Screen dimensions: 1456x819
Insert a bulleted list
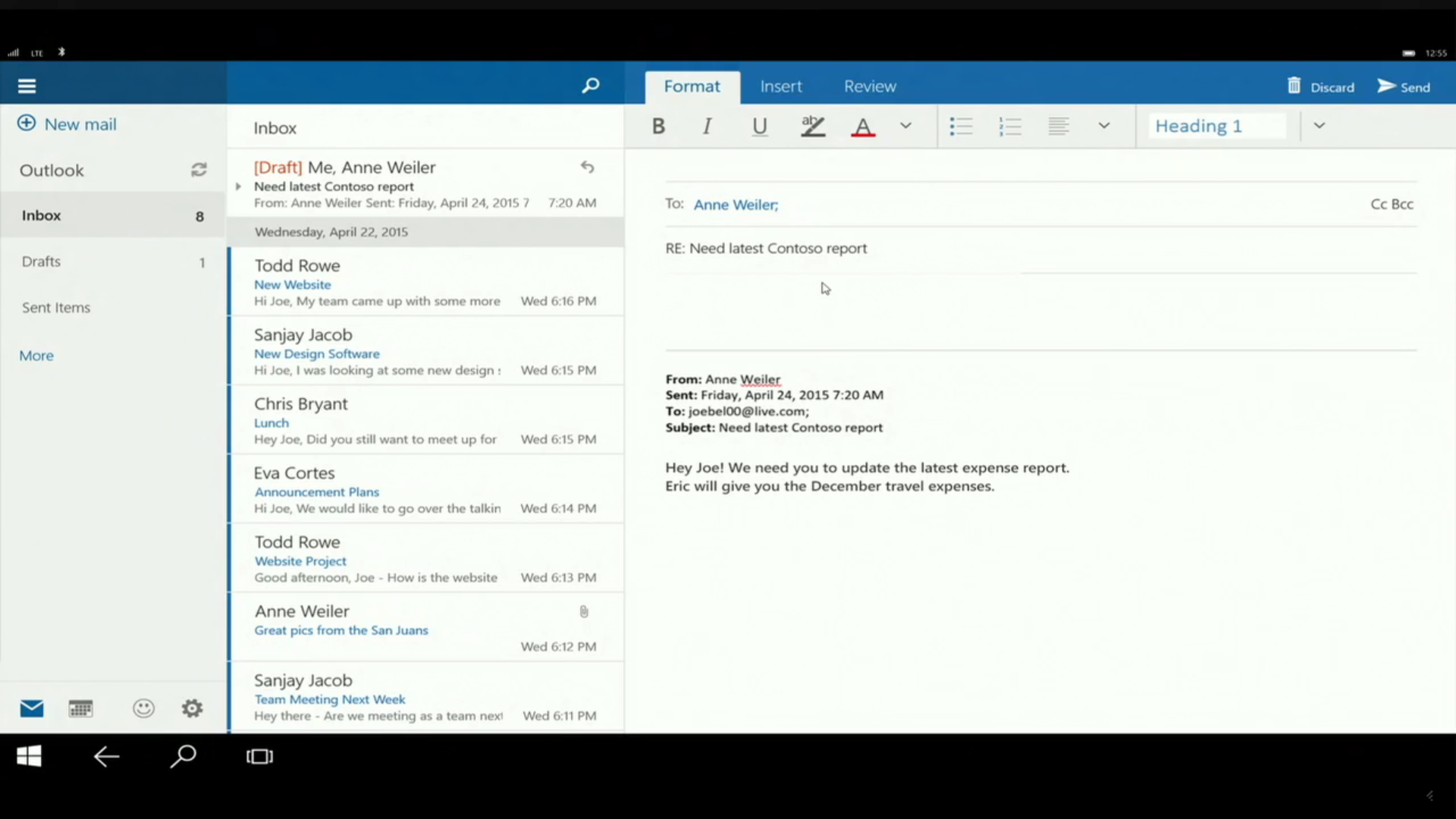tap(961, 126)
